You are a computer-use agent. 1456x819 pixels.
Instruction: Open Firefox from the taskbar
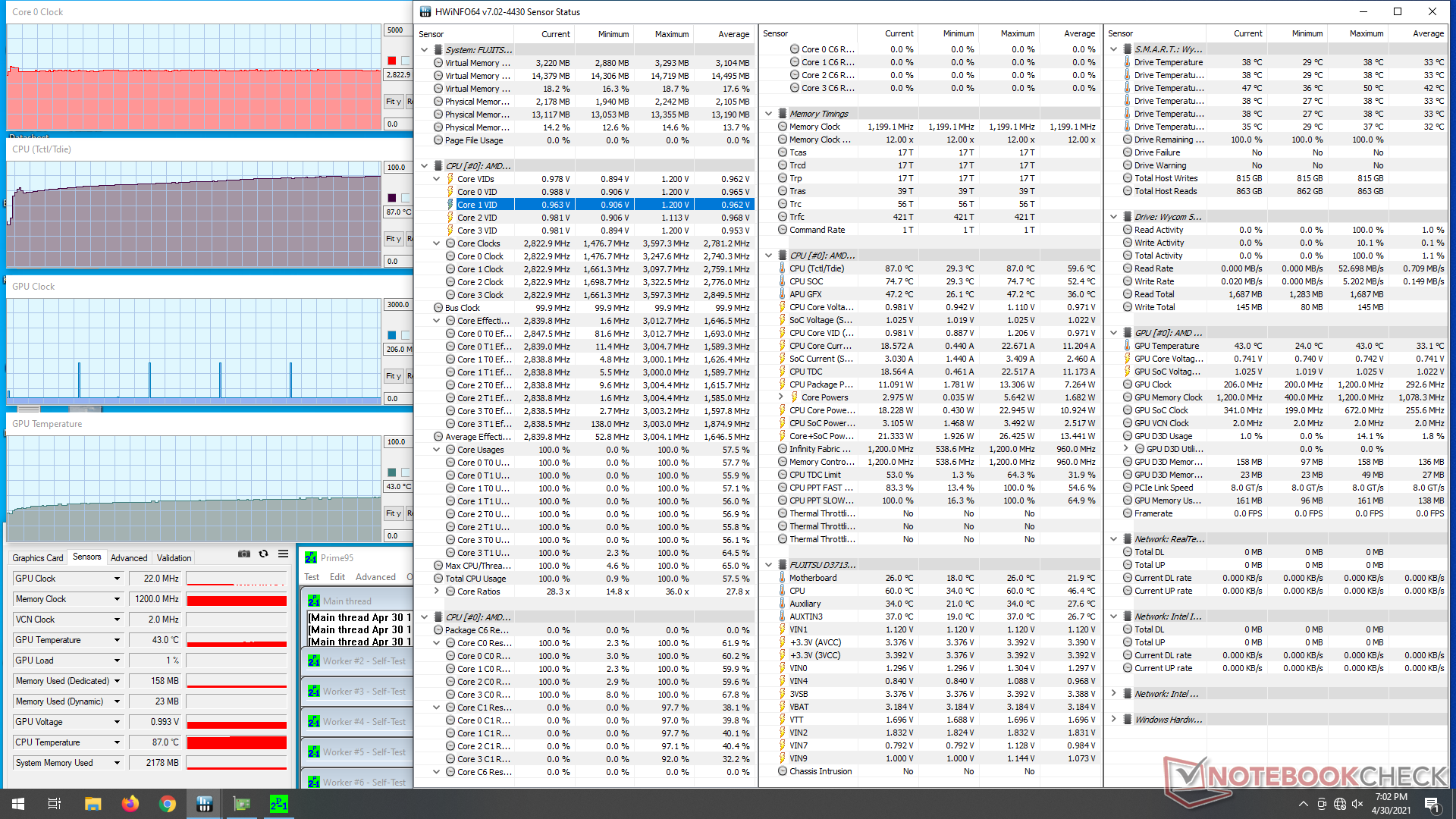pyautogui.click(x=130, y=804)
